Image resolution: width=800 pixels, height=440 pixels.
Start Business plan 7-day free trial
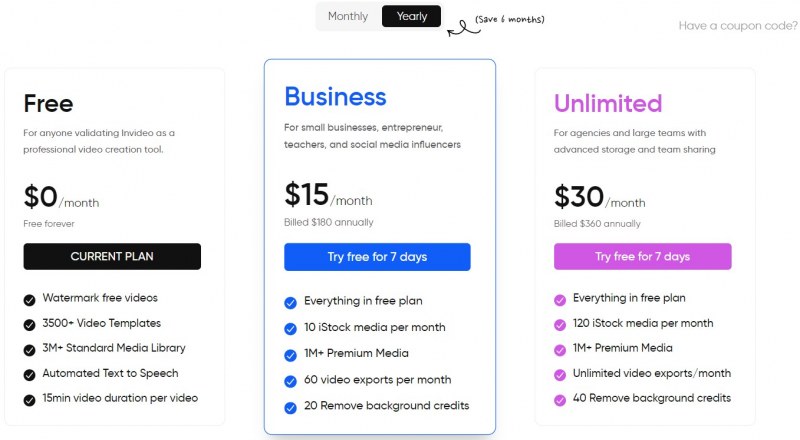click(377, 257)
